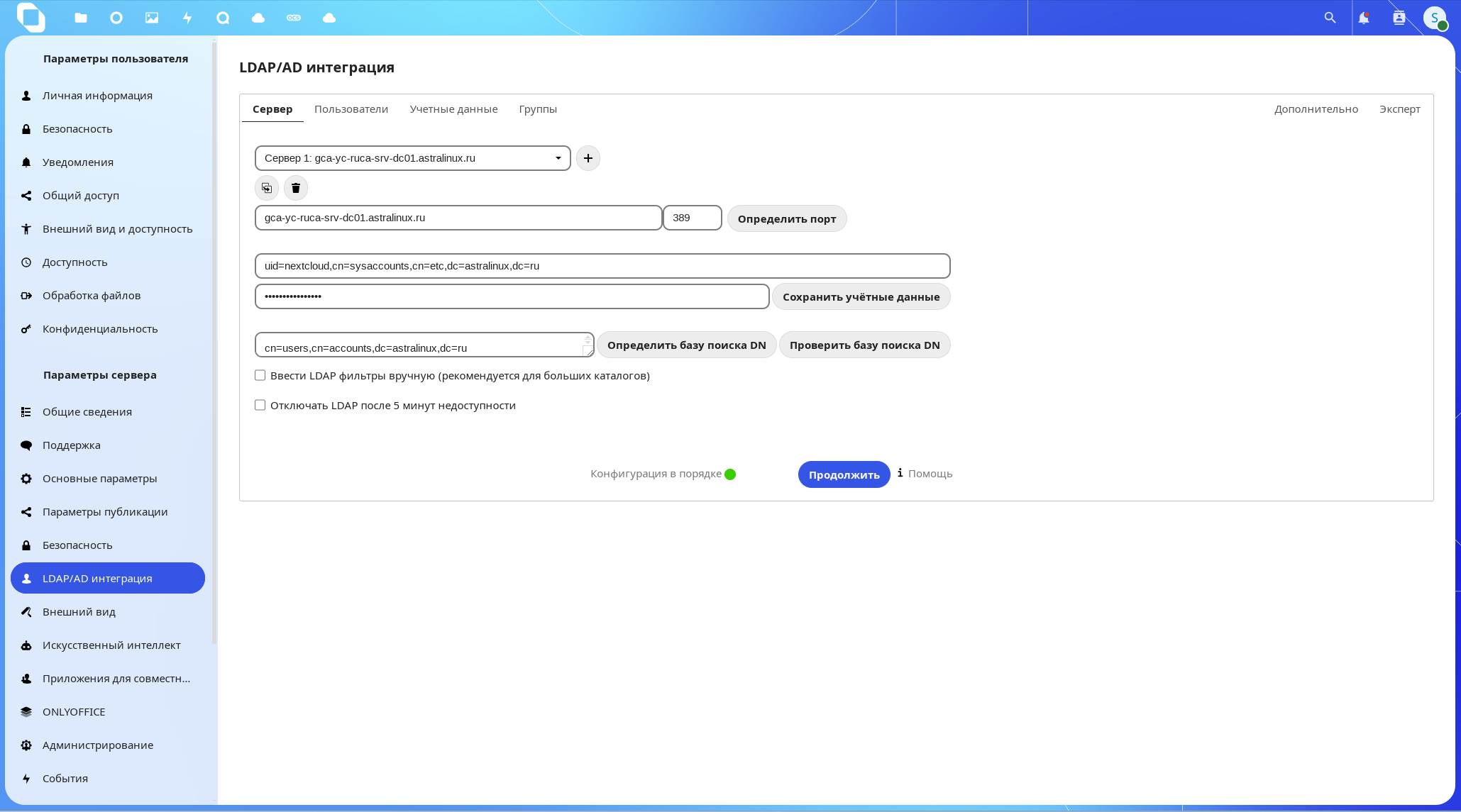
Task: Open the user avatar menu
Action: click(1435, 18)
